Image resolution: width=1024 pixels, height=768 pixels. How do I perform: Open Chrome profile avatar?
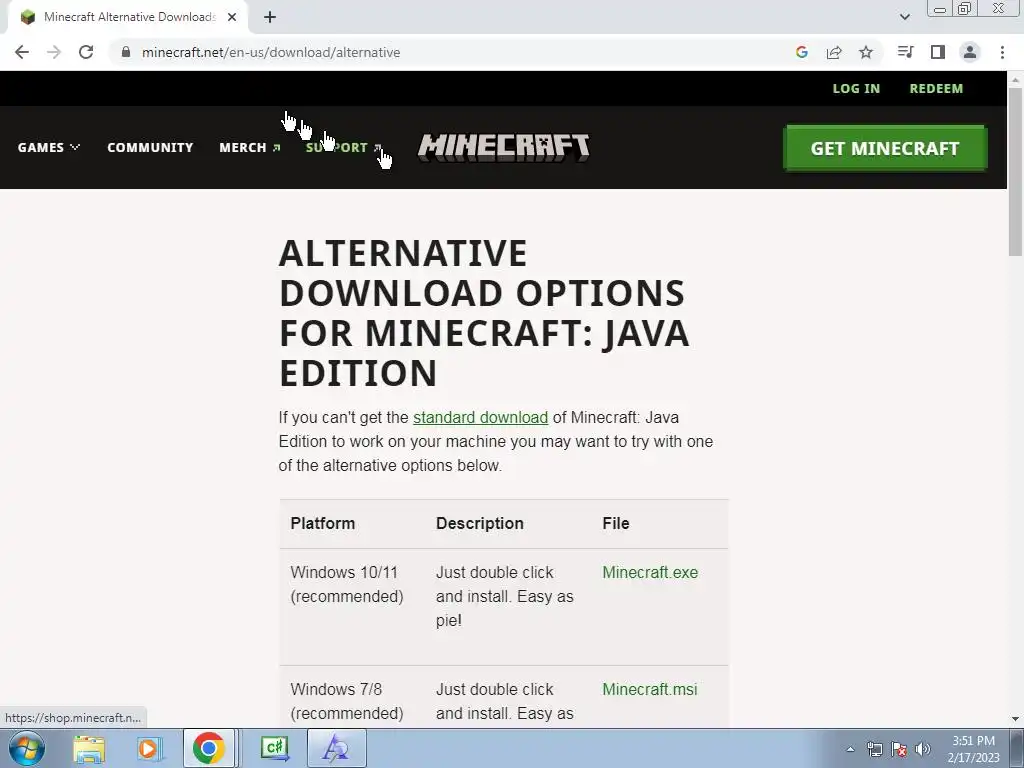point(970,52)
